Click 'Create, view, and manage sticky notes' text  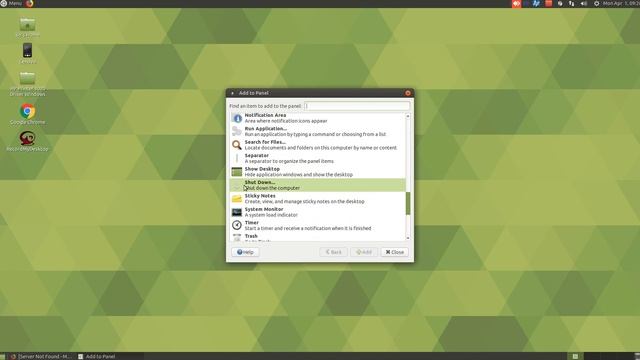pyautogui.click(x=304, y=201)
